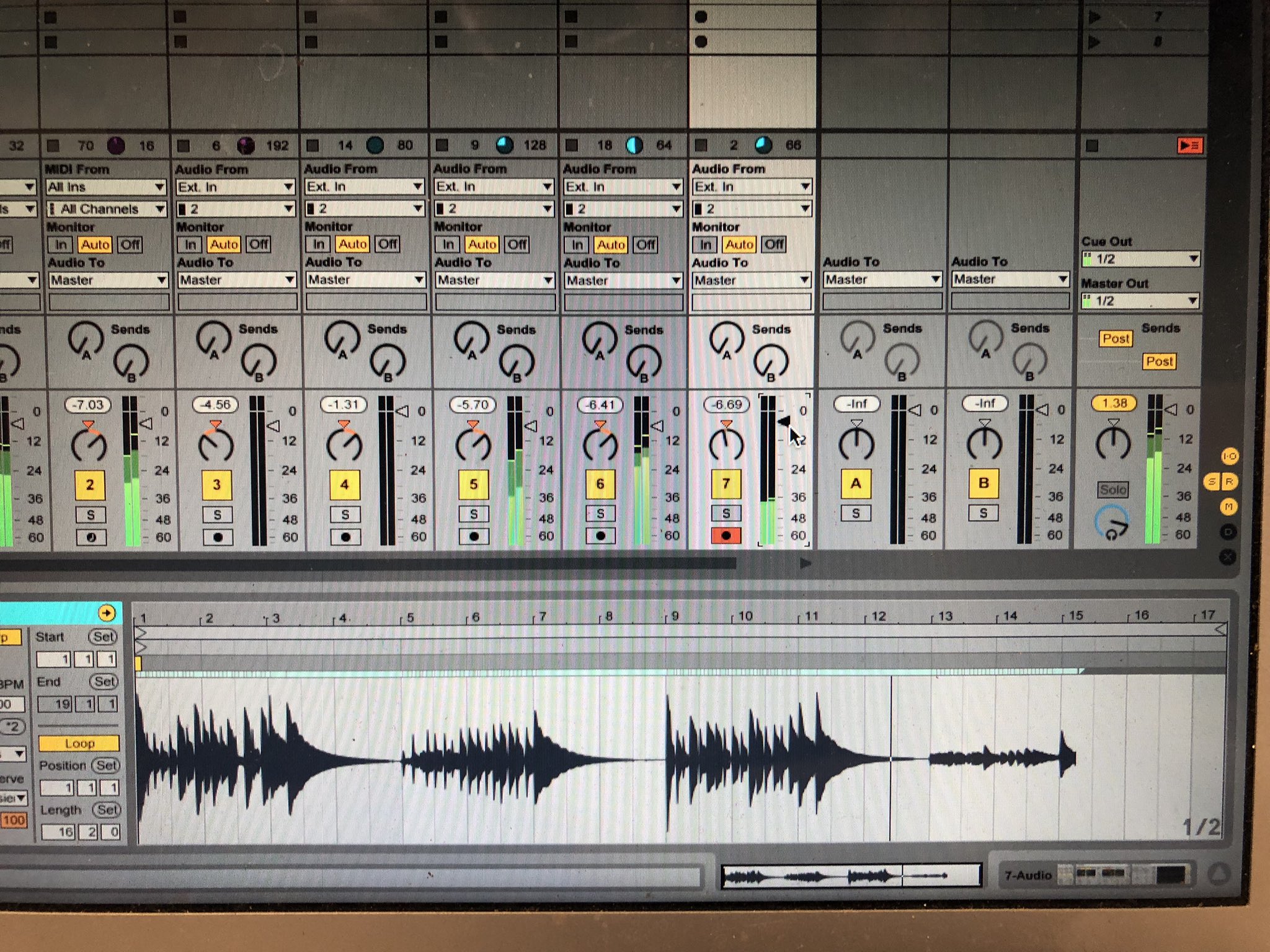Click track 7 volume fader handle
Viewport: 1270px width, 952px height.
tap(783, 421)
